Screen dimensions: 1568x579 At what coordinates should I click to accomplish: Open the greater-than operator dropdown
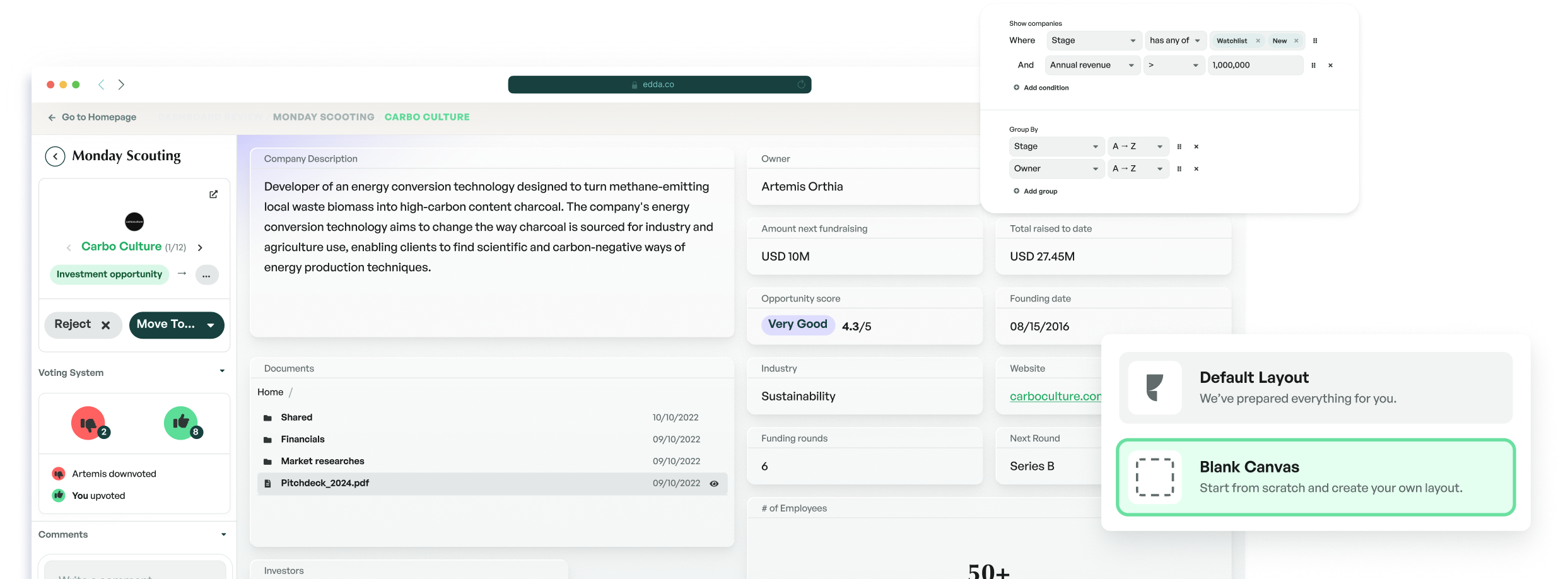[x=1173, y=65]
